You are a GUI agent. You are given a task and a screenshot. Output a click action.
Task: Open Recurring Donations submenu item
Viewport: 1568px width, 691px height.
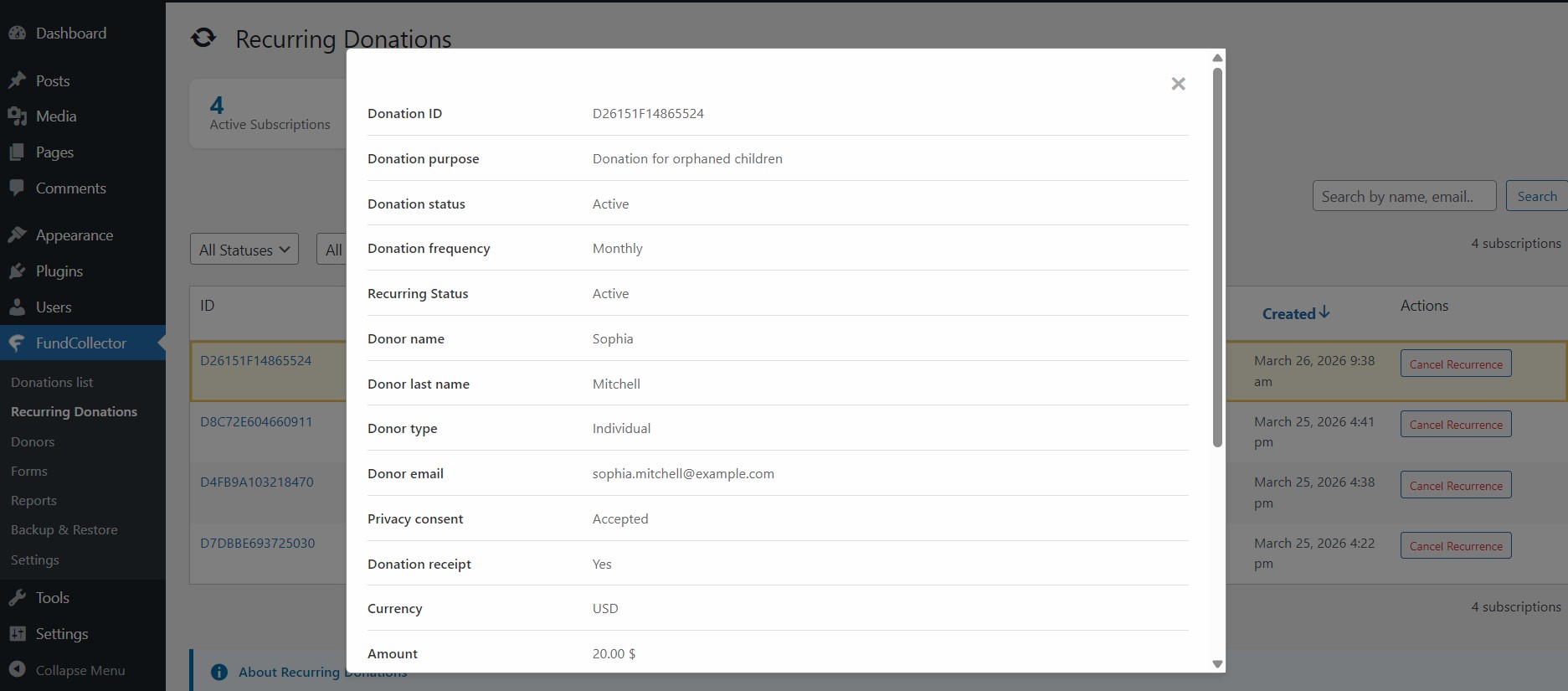74,412
